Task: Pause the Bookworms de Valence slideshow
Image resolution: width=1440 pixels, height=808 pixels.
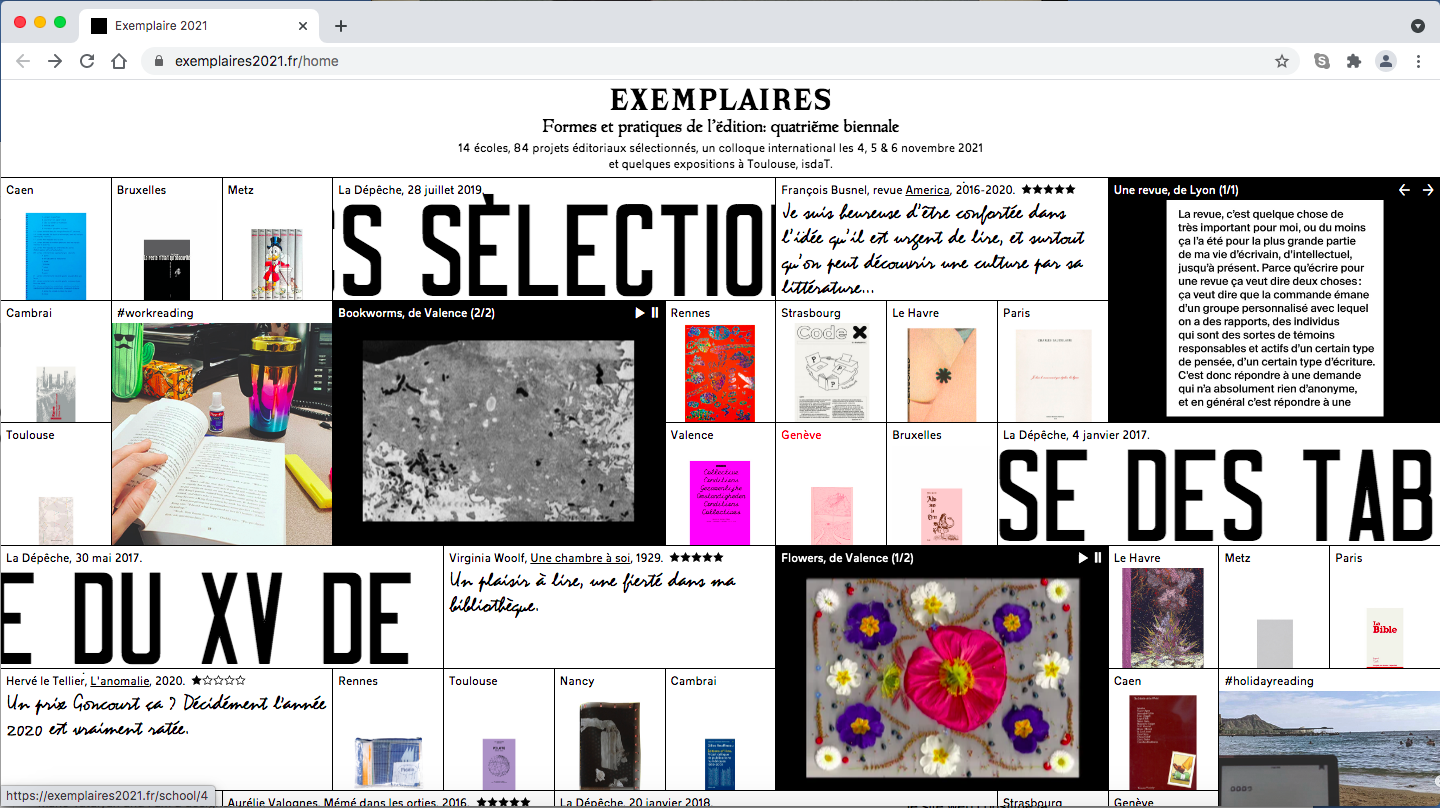Action: (655, 313)
